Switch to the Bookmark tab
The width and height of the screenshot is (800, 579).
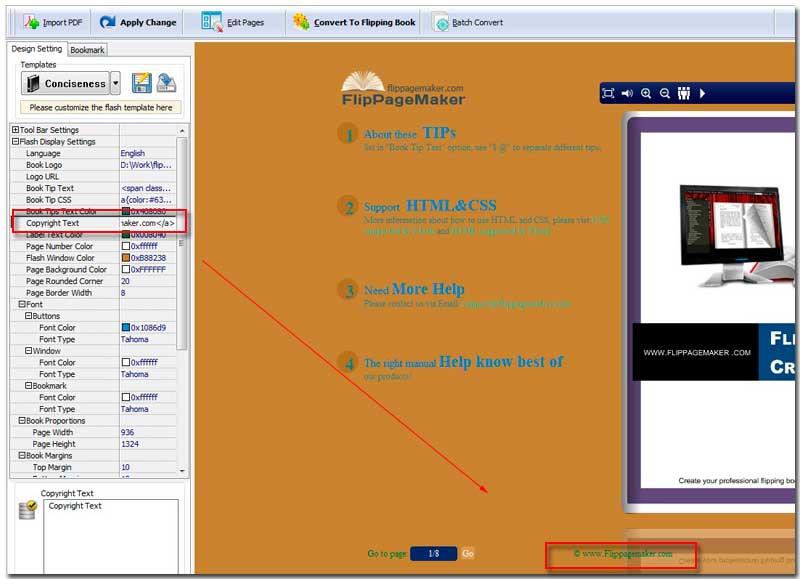(x=87, y=49)
